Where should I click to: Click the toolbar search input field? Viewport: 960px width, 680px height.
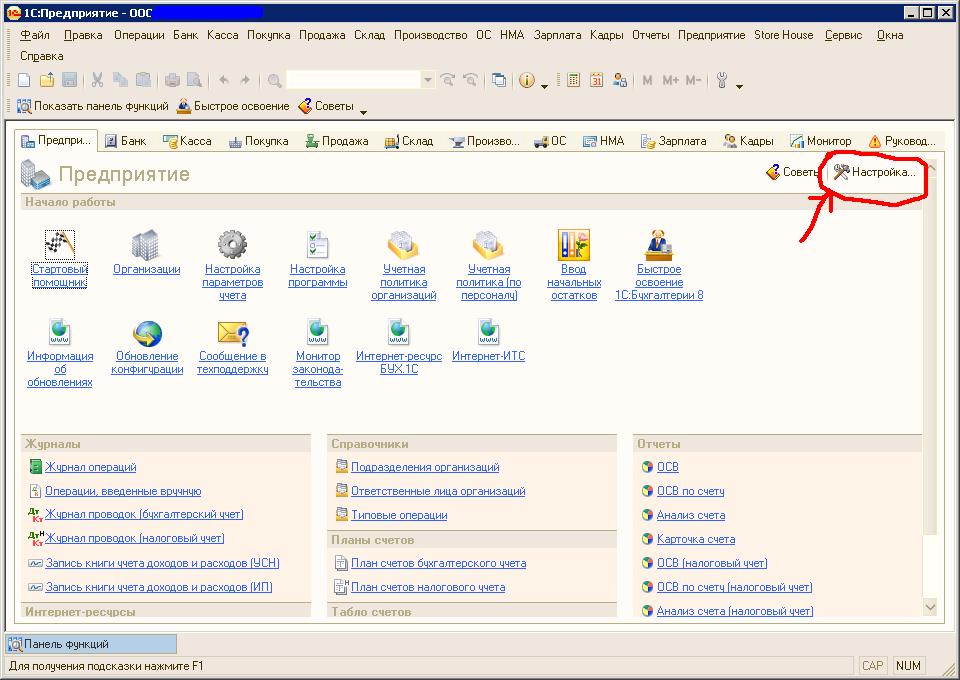tap(353, 80)
